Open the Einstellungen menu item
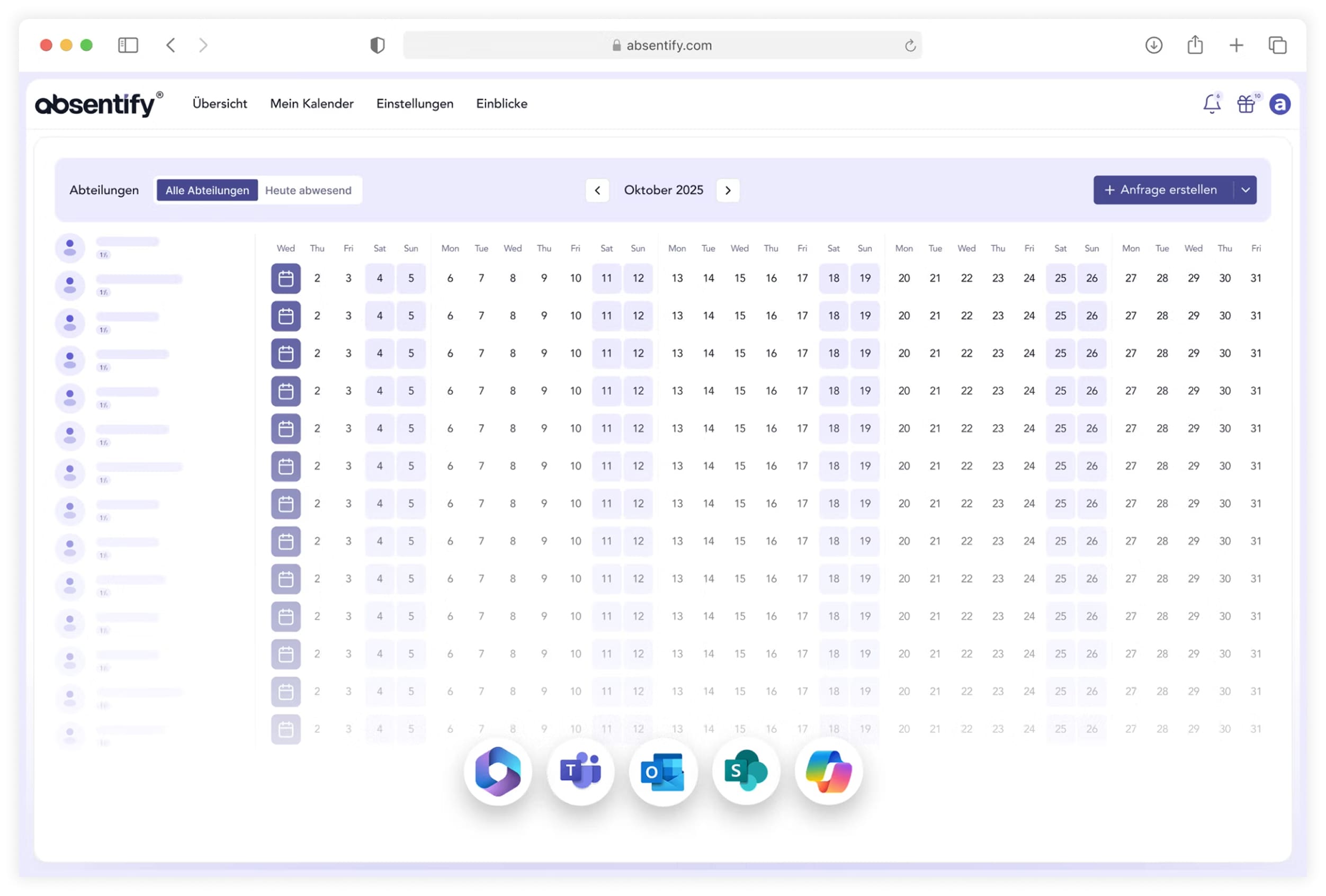The width and height of the screenshot is (1326, 896). [415, 104]
